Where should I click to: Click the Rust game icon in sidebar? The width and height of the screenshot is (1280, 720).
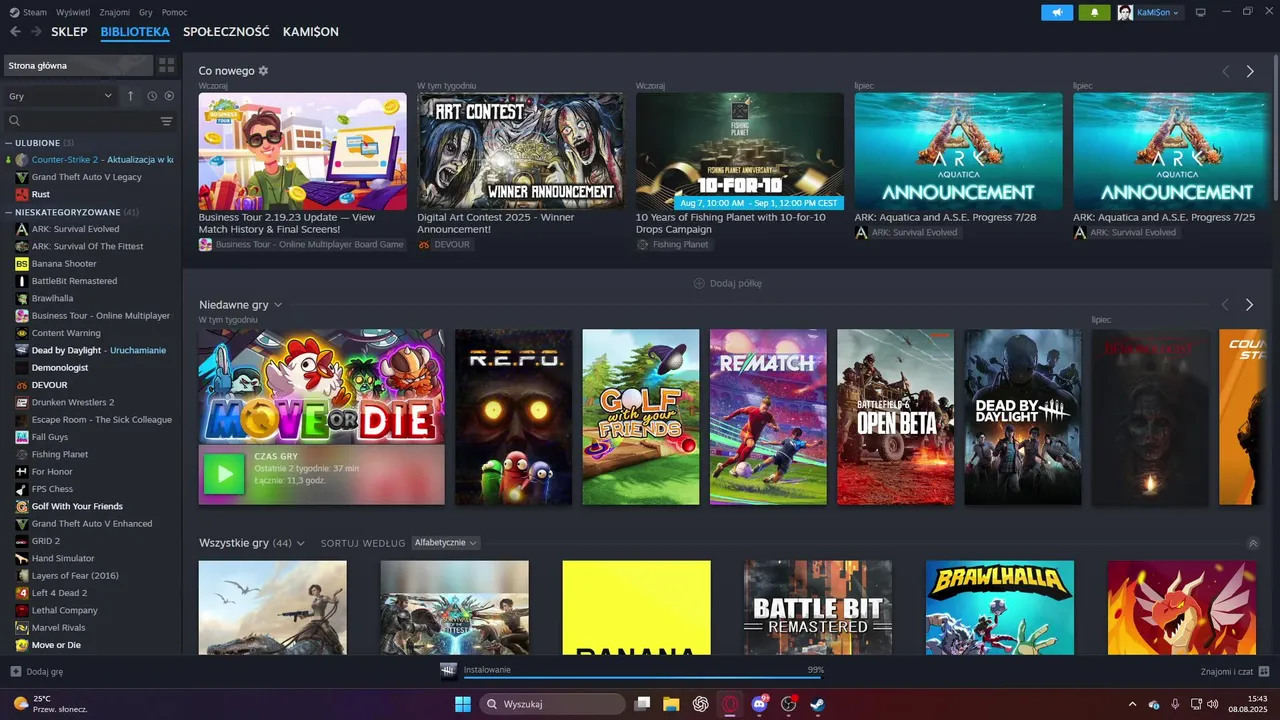point(22,194)
